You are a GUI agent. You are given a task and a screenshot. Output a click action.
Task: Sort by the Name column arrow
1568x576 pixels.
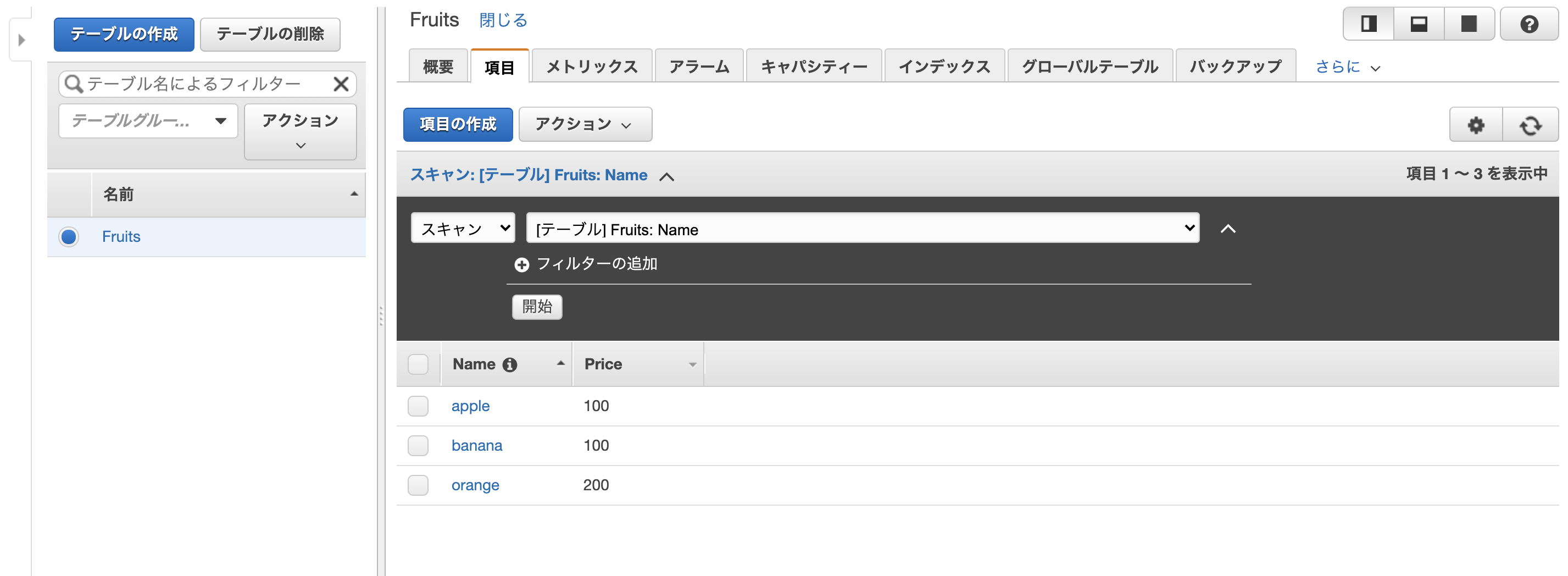click(x=560, y=363)
